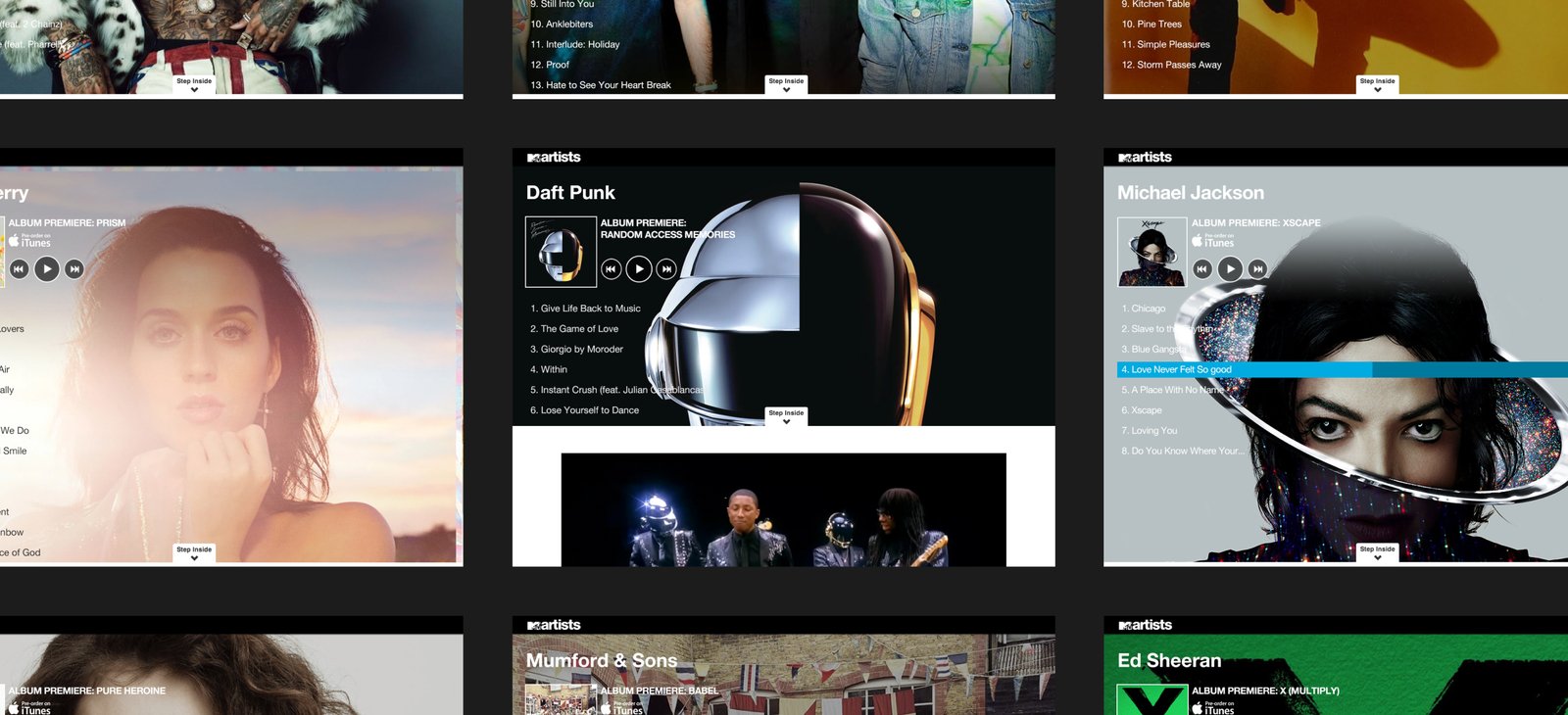The image size is (1568, 715).
Task: Click MTV artists logo above Michael Jackson
Action: pyautogui.click(x=1145, y=157)
